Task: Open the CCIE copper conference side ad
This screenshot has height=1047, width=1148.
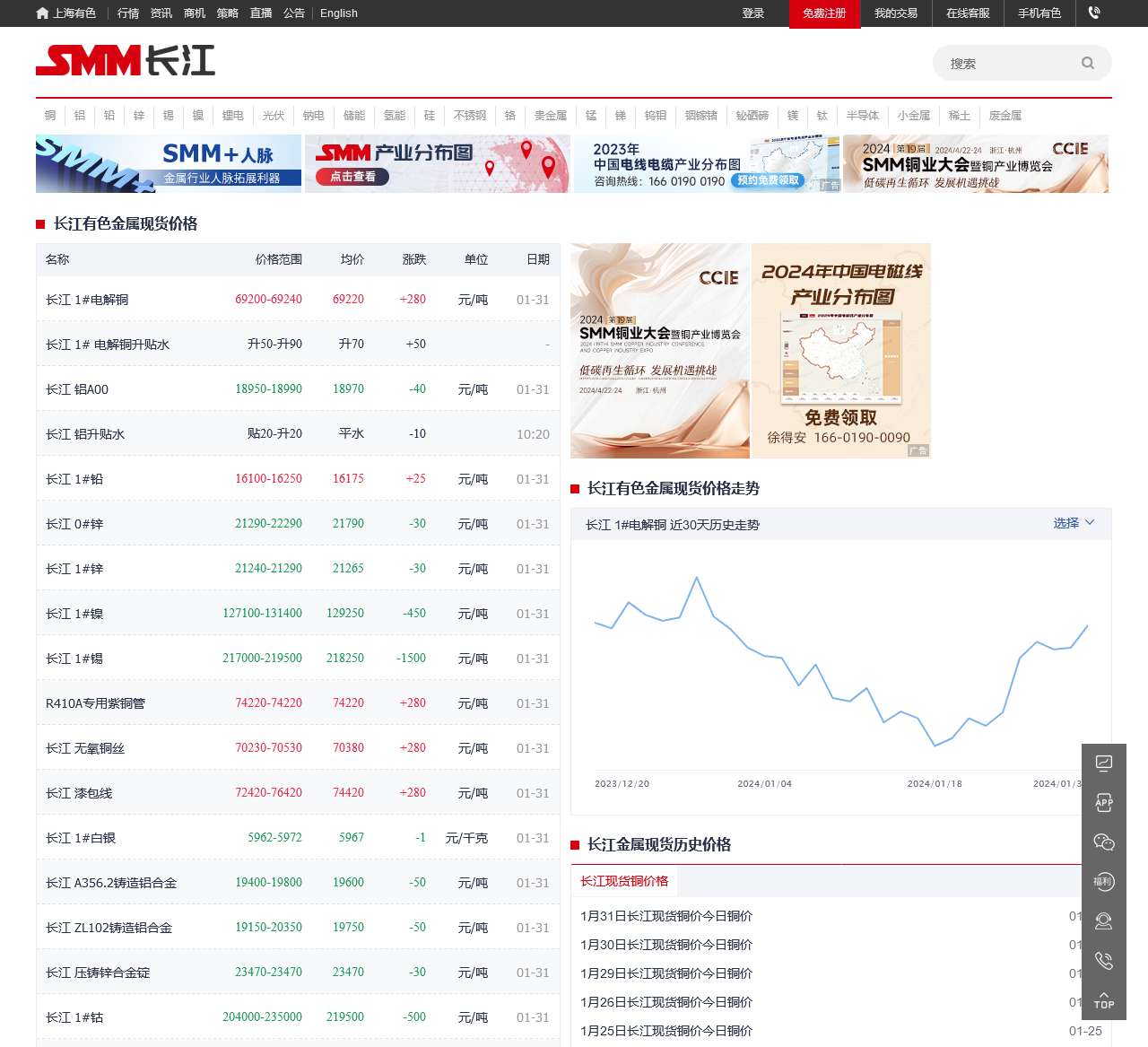Action: point(660,351)
